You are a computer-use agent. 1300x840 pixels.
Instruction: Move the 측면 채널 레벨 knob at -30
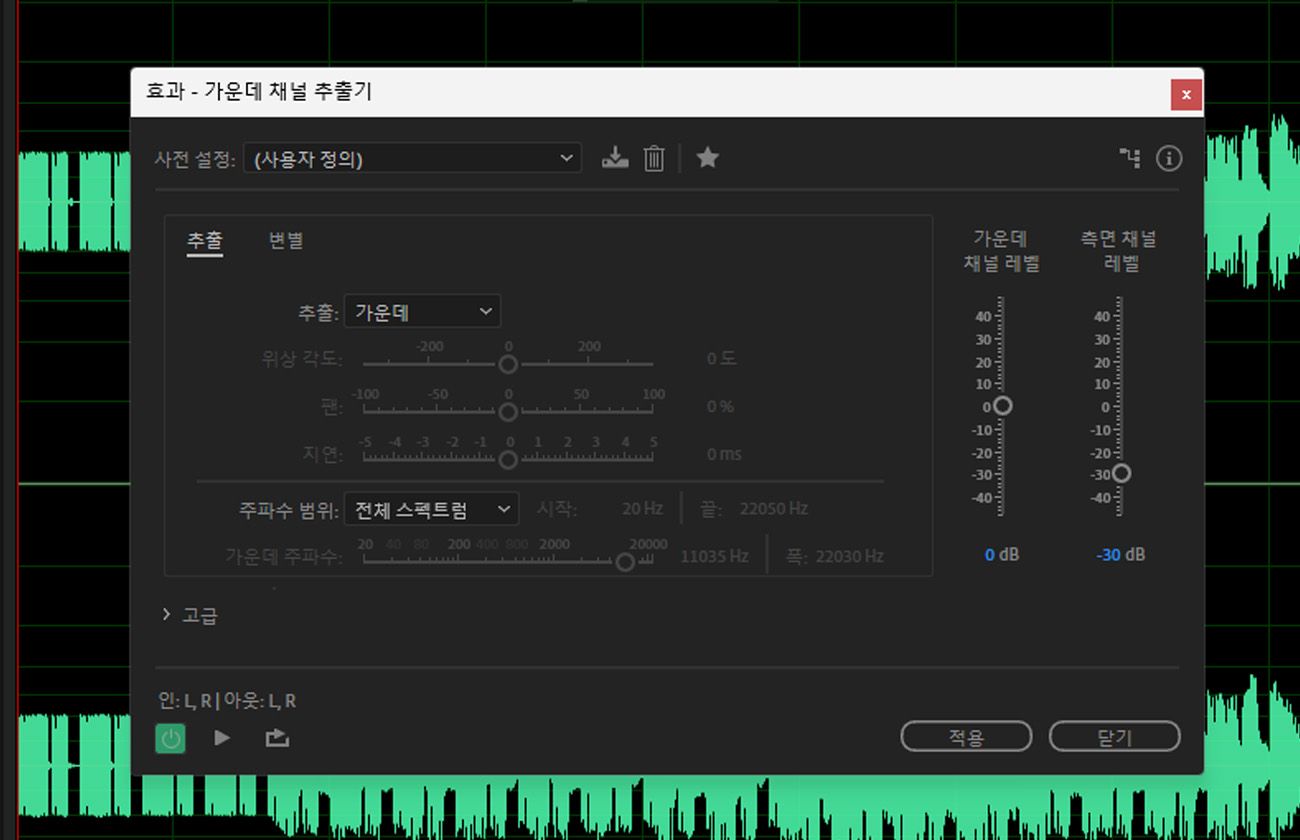1122,473
